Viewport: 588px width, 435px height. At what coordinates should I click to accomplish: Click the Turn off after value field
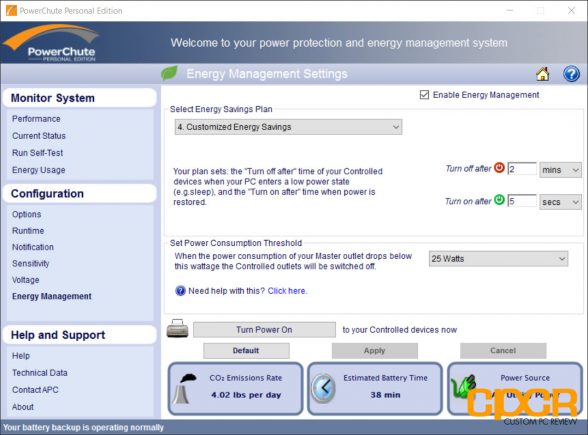522,168
